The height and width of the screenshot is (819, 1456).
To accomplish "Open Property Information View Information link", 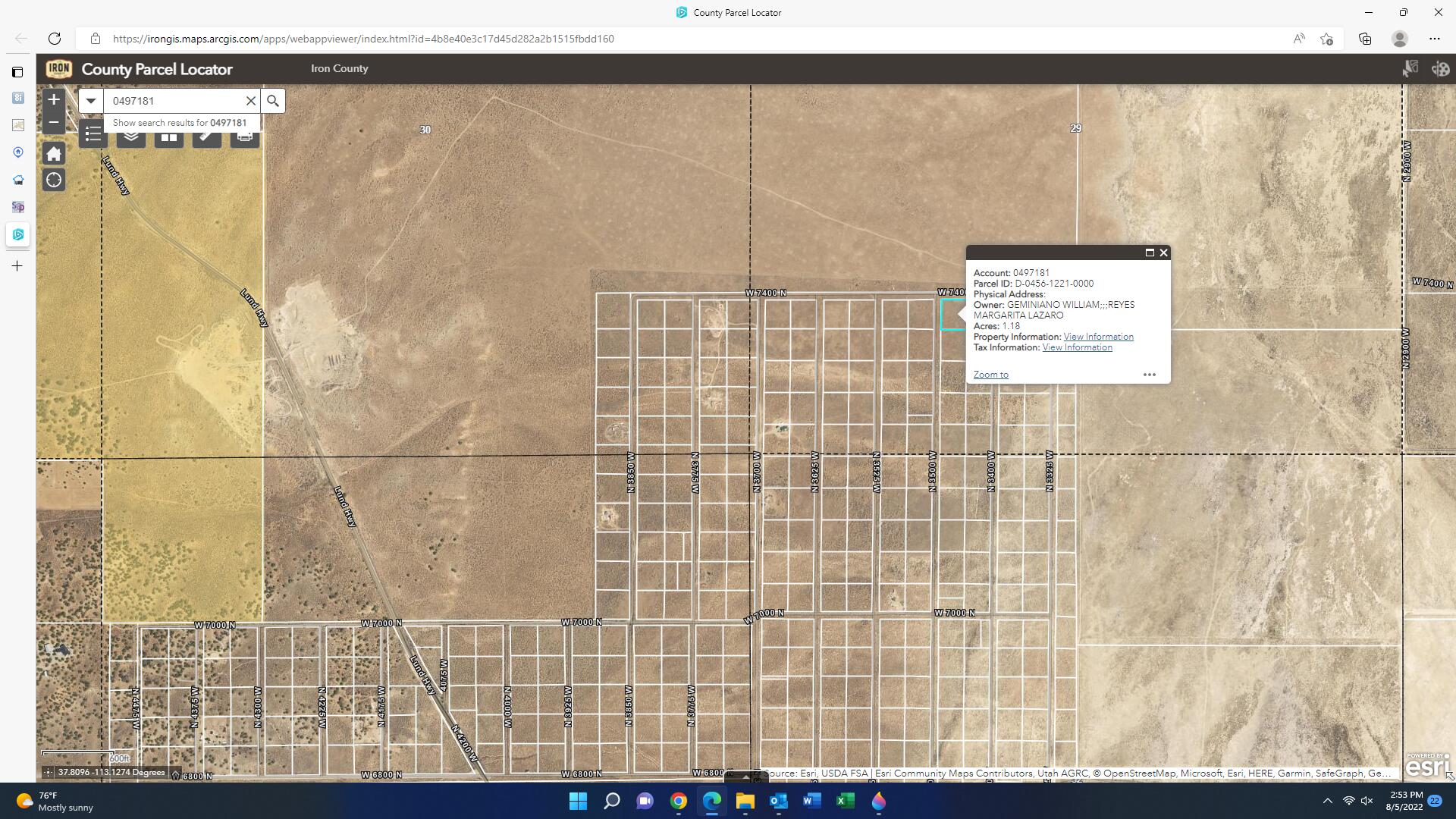I will click(1098, 336).
